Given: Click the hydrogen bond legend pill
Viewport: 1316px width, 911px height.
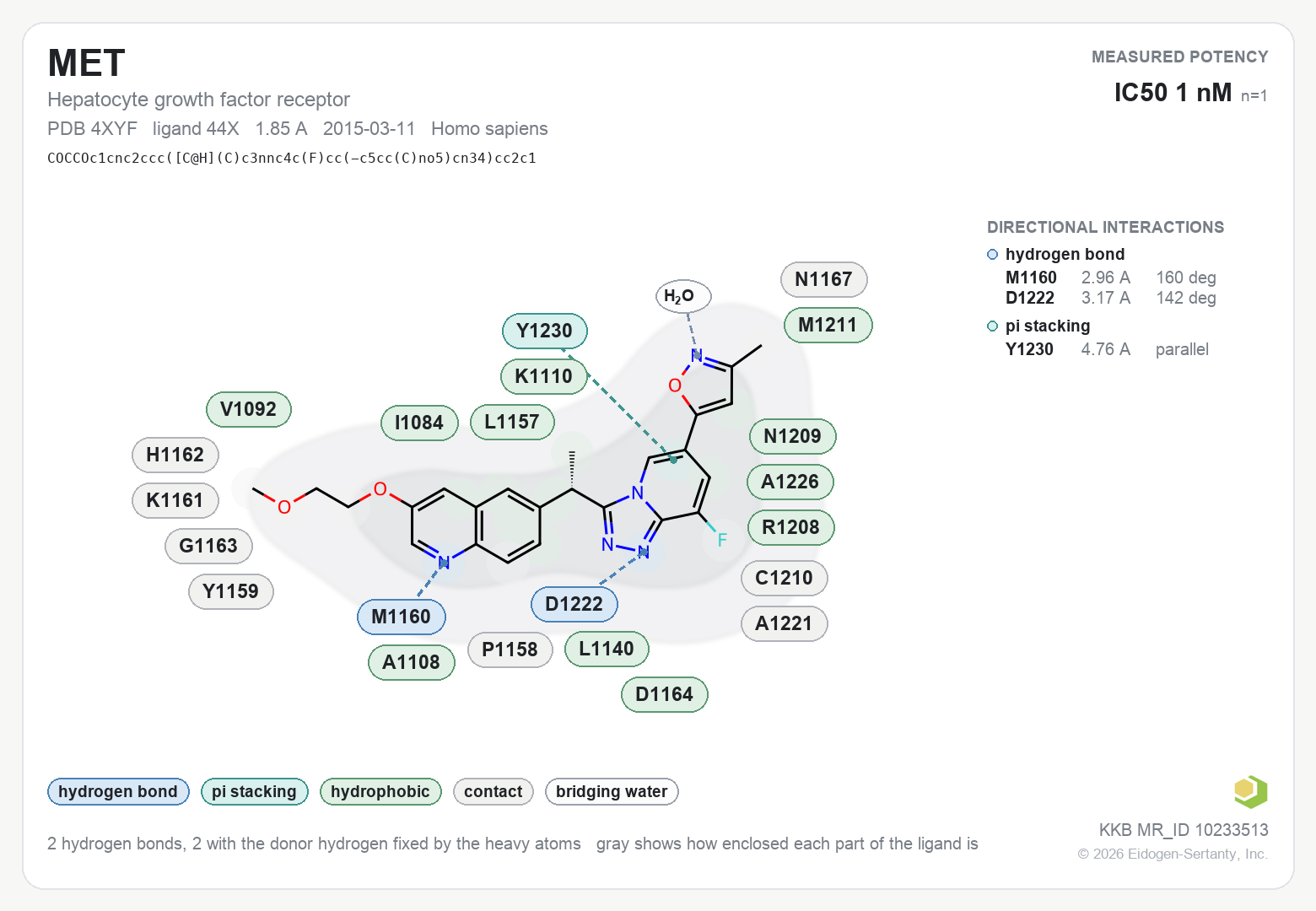Looking at the screenshot, I should [x=118, y=791].
